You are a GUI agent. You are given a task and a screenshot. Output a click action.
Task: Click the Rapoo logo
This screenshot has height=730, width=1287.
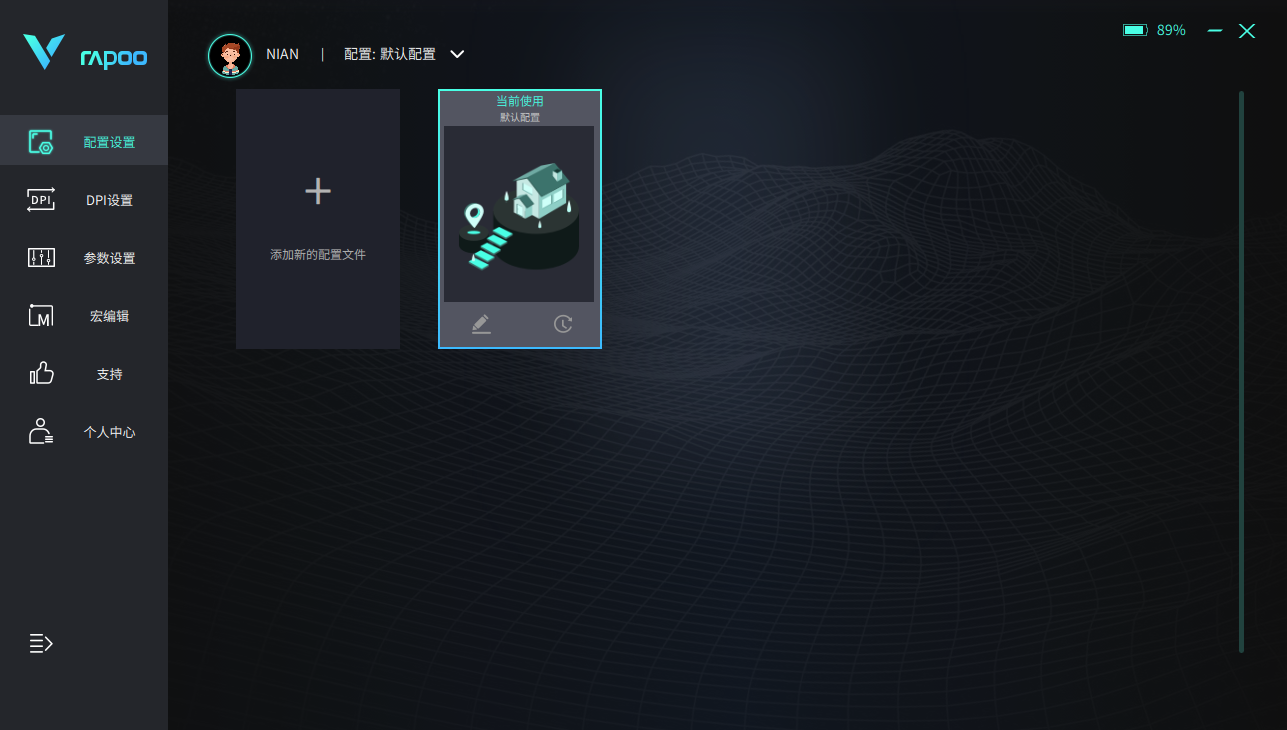point(85,53)
